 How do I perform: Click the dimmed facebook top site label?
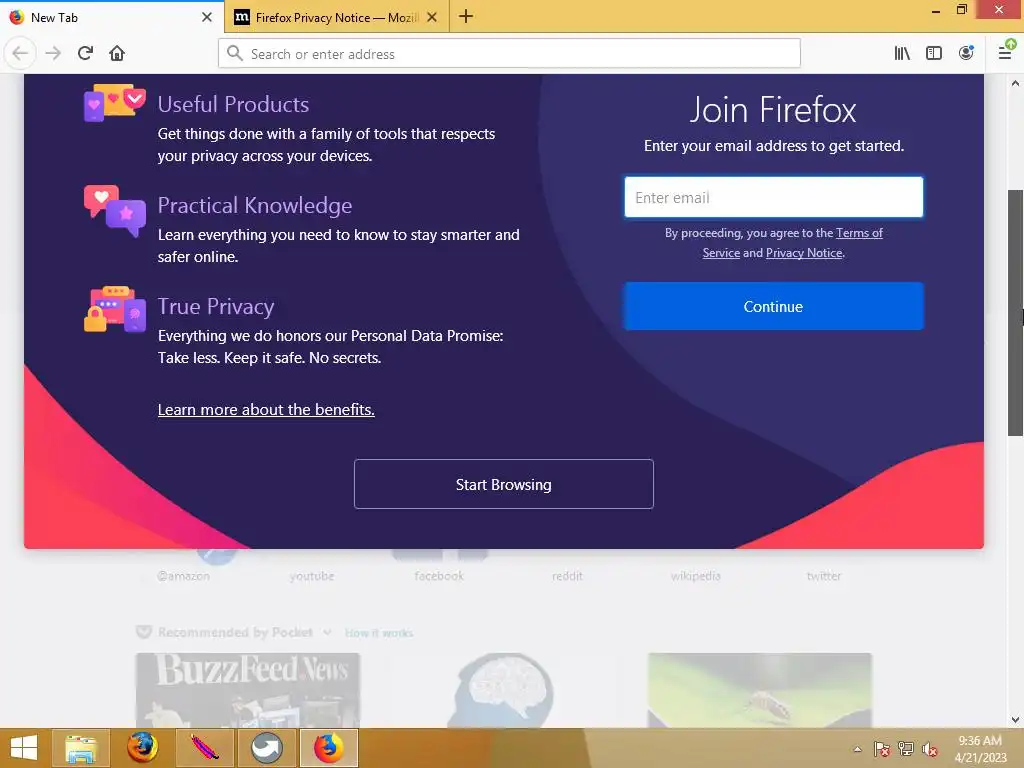point(439,576)
